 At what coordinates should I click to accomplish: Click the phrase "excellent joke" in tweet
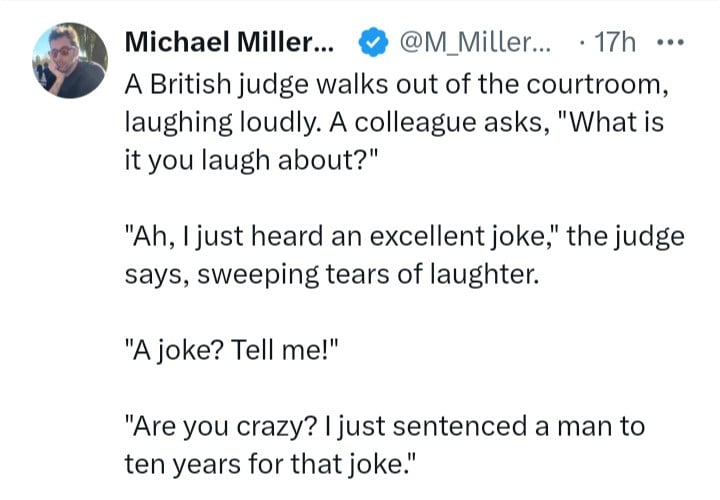pos(456,236)
